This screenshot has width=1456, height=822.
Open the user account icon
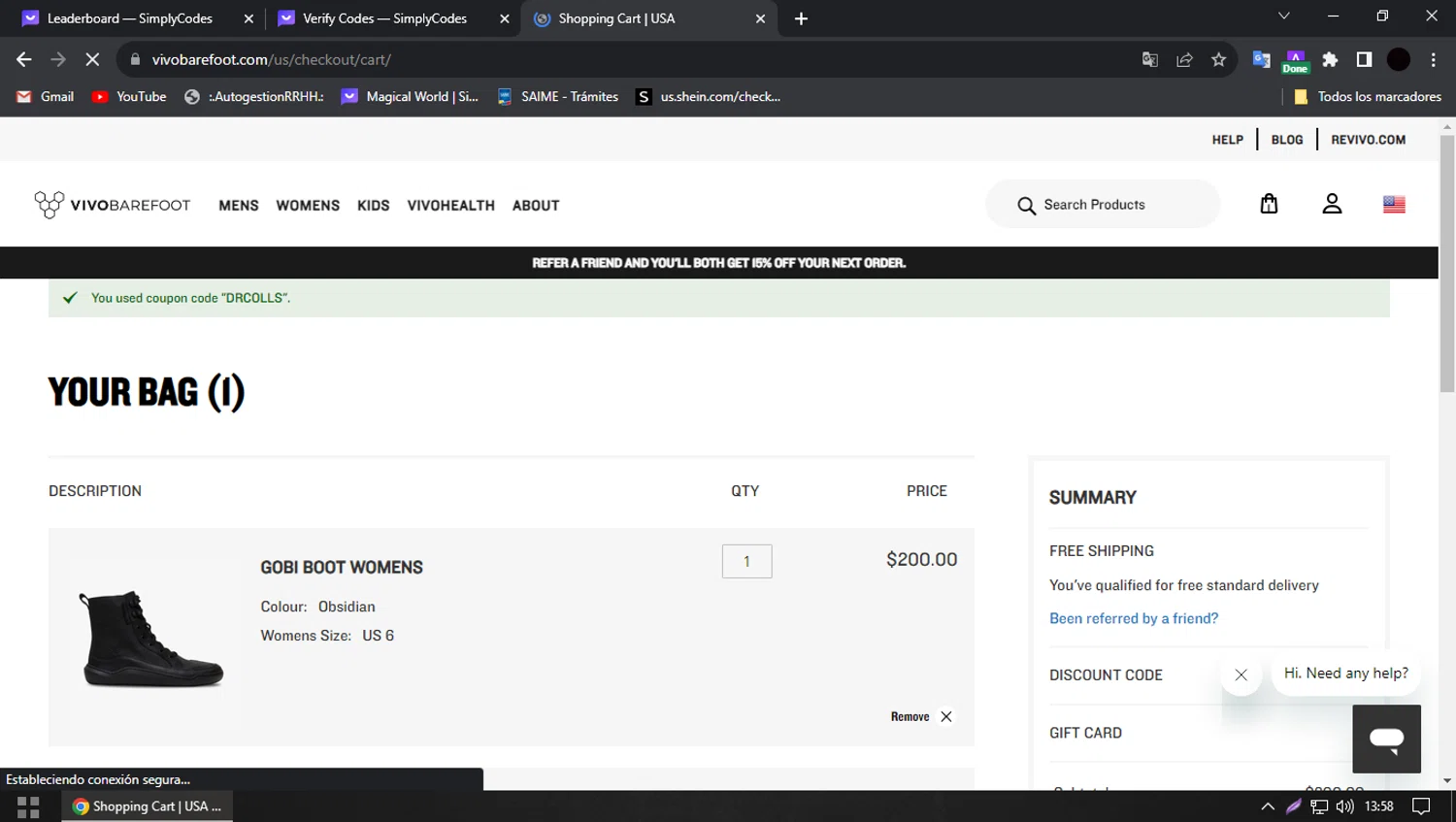pos(1332,204)
